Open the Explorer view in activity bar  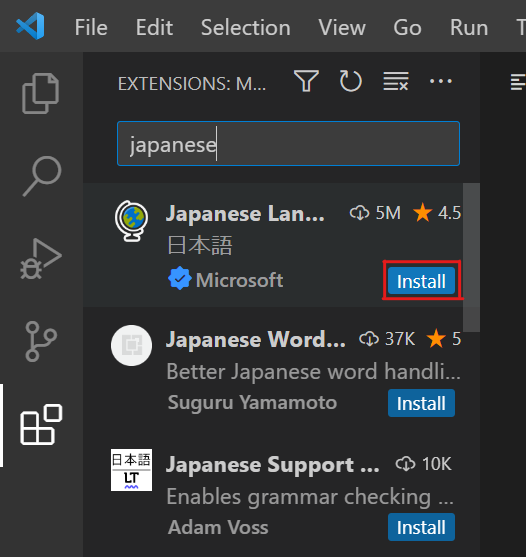point(40,93)
